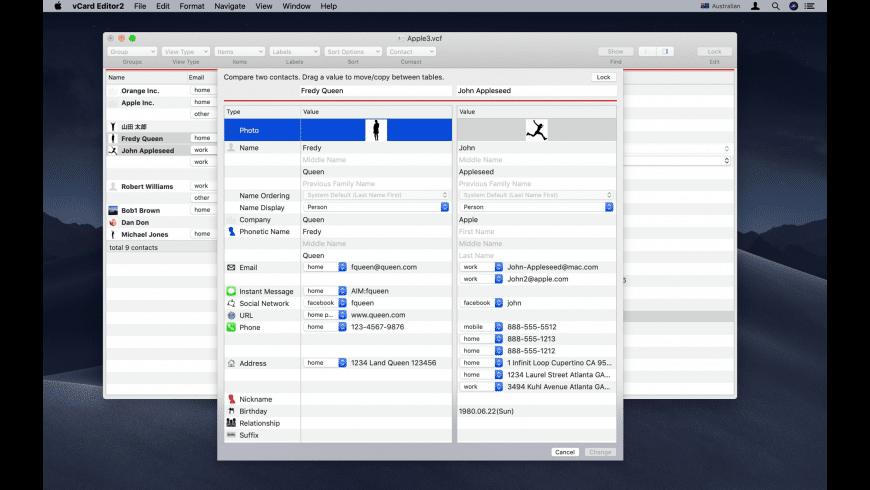The width and height of the screenshot is (870, 490).
Task: Open the Apple menu
Action: coord(58,6)
